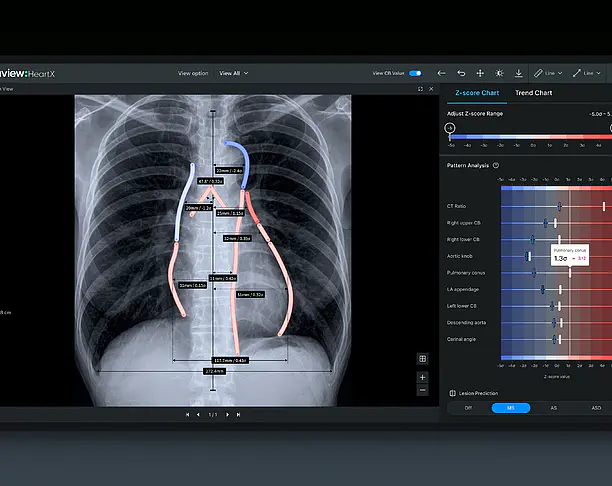612x486 pixels.
Task: Click the white marker on CT Ratio row
Action: 604,207
